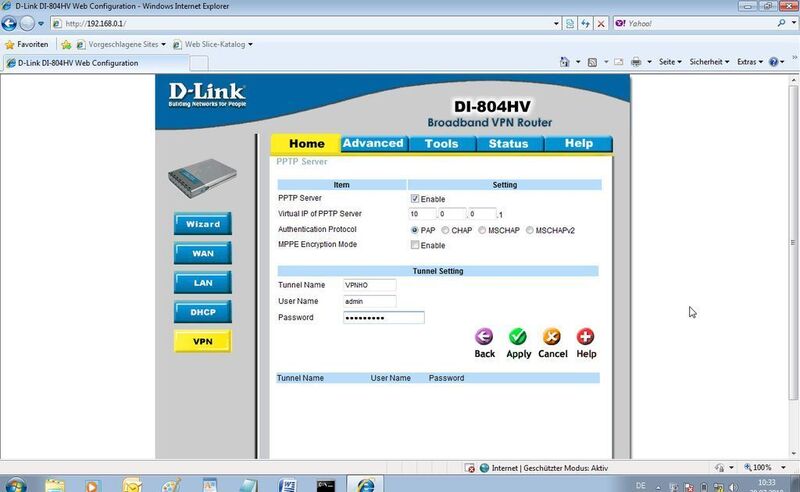The image size is (800, 492).
Task: Open the Sicherheit menu dropdown
Action: coord(709,62)
